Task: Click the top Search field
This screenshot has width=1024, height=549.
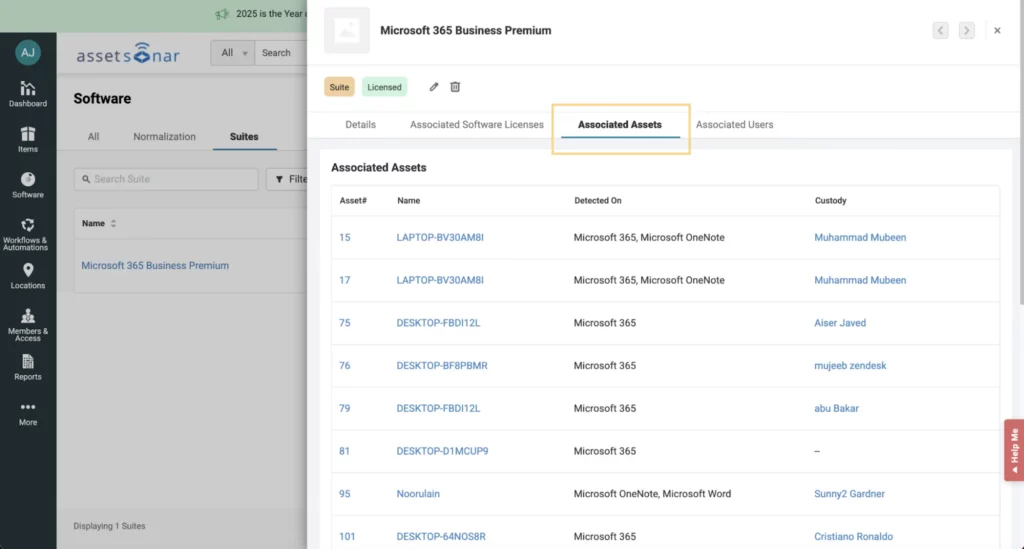Action: pos(281,53)
